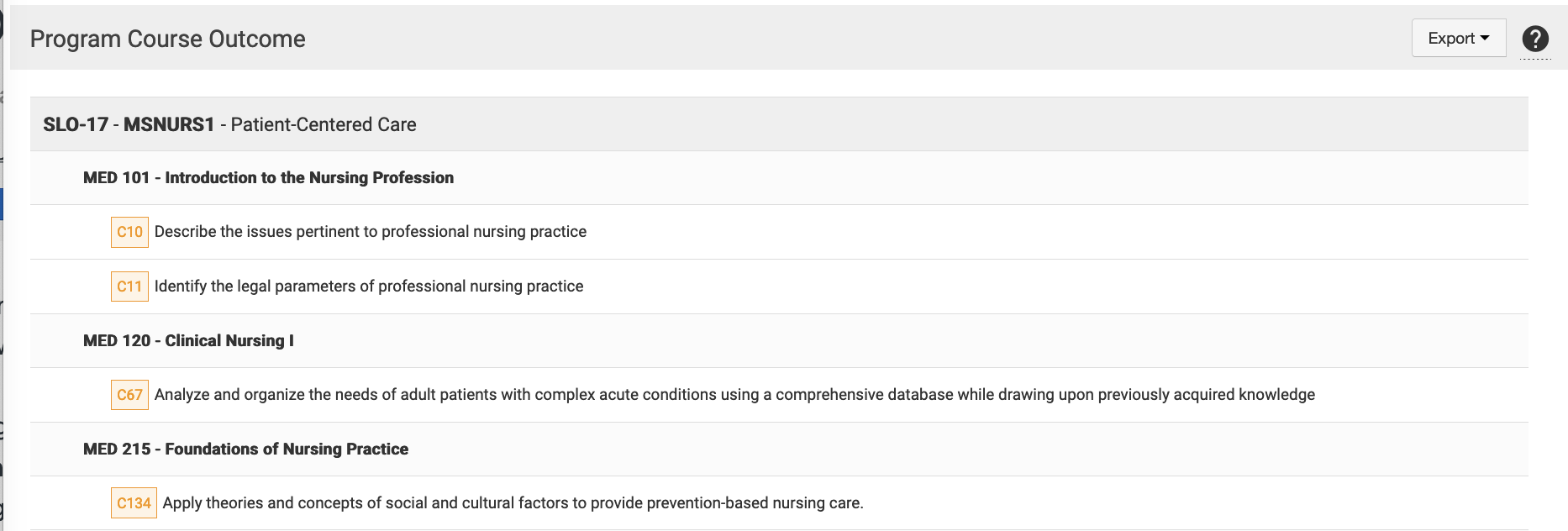Click Foundations of Nursing Practice title
1568x531 pixels.
287,450
